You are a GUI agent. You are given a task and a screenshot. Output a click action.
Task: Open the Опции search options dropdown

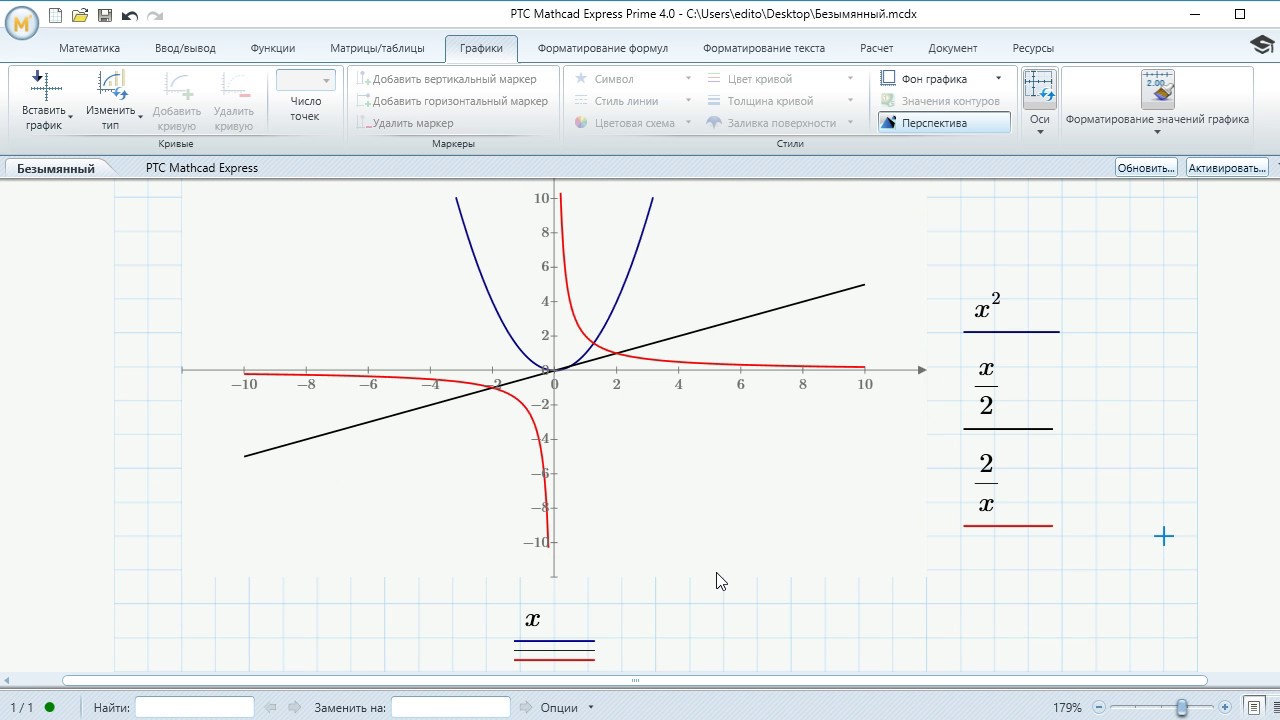pos(567,707)
